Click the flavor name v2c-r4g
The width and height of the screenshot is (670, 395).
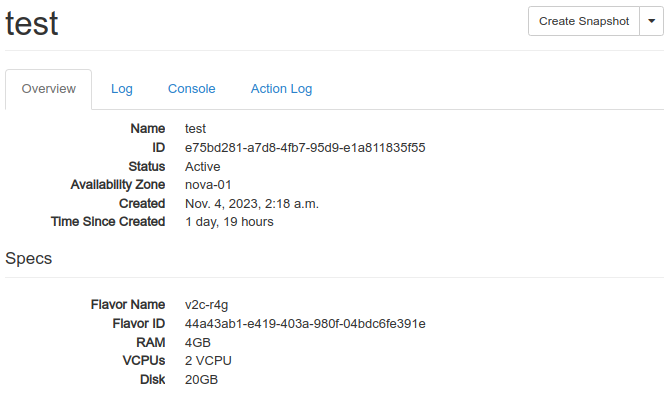point(206,305)
